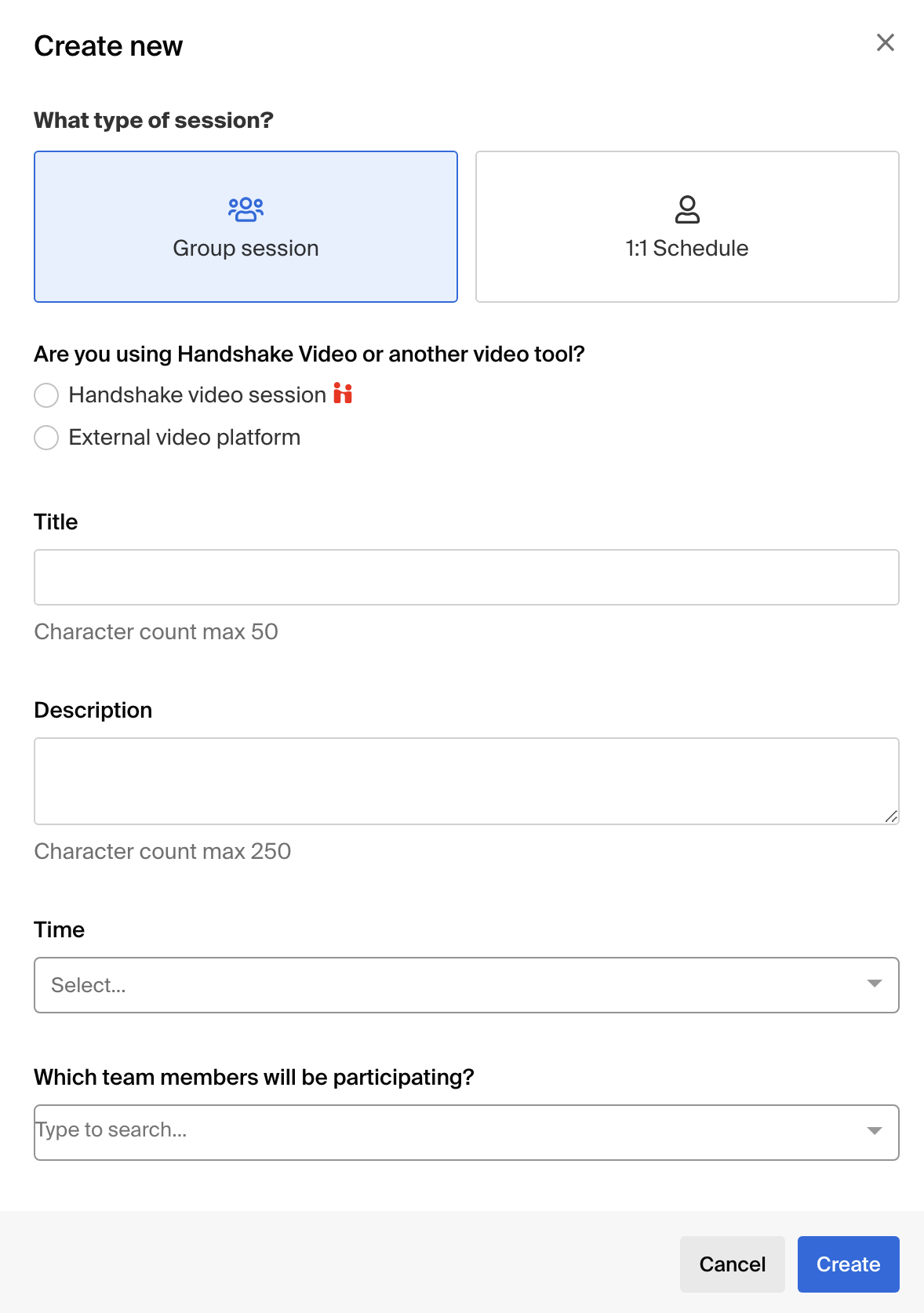Focus the Description text area
Screen dimensions: 924x1313
click(x=466, y=780)
